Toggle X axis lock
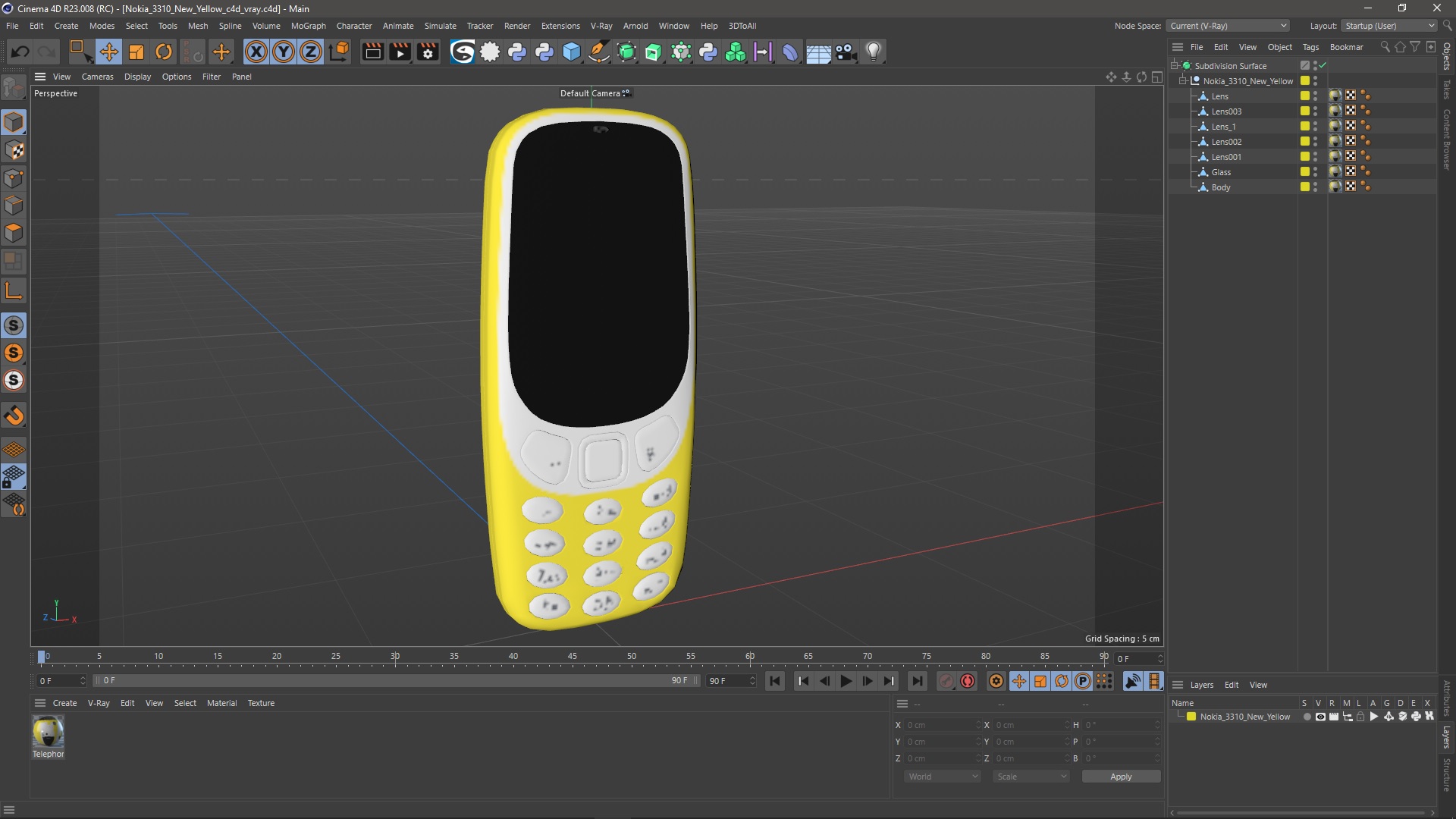 256,52
